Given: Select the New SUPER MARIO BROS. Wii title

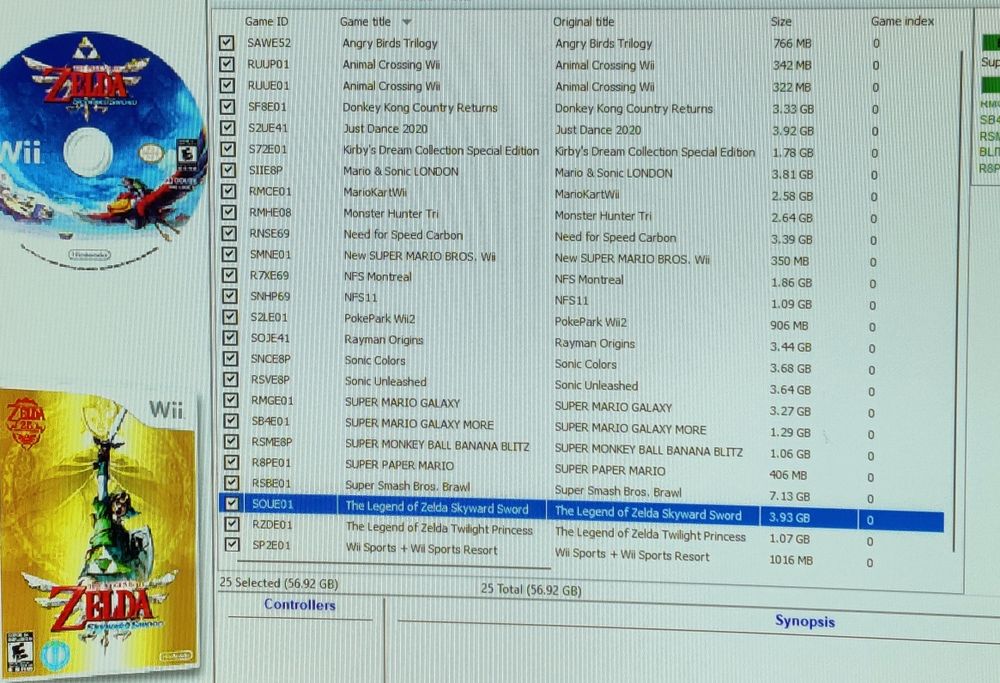Looking at the screenshot, I should 420,256.
